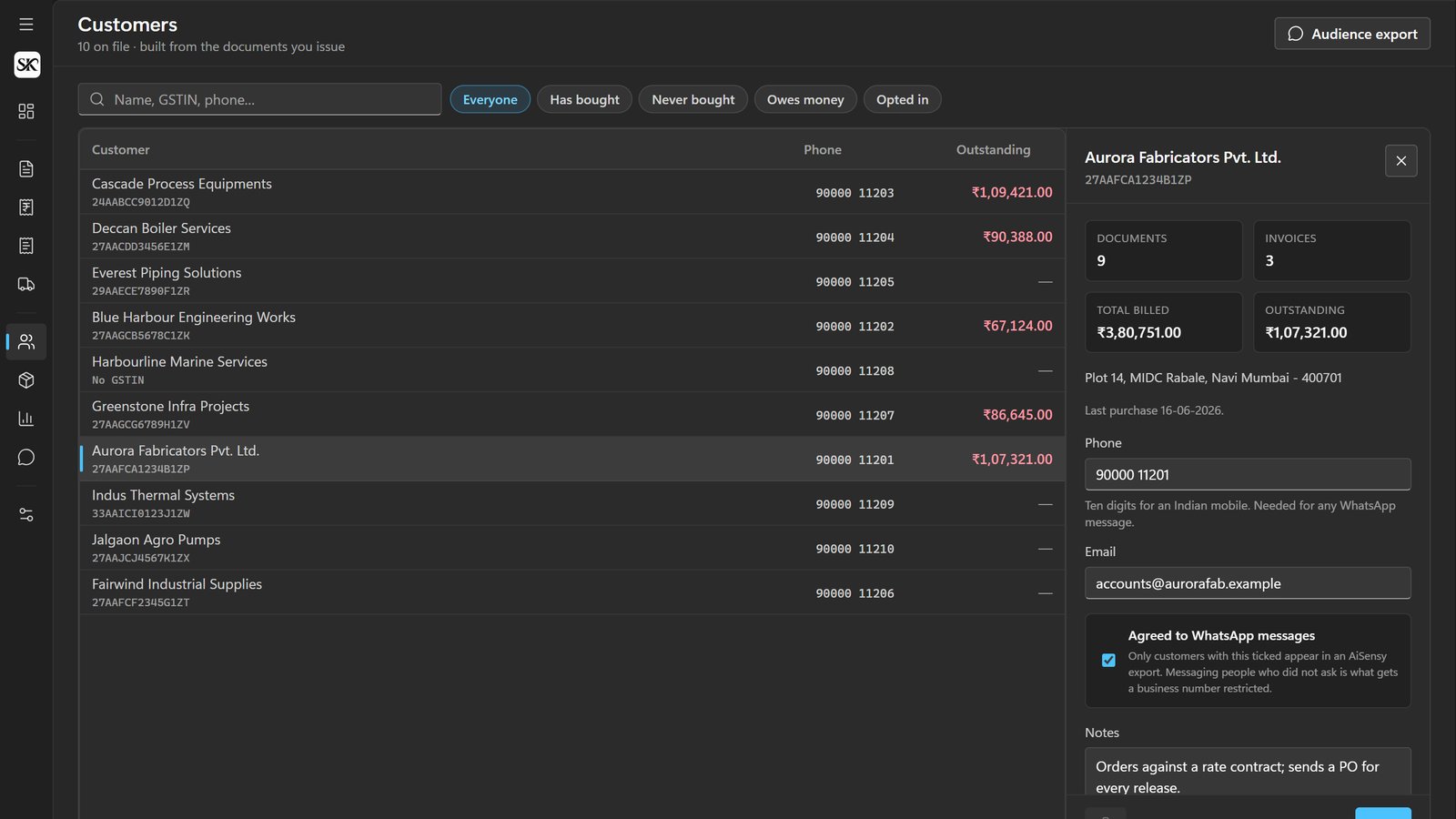1456x819 pixels.
Task: Open the sliders settings icon in sidebar
Action: 26,515
